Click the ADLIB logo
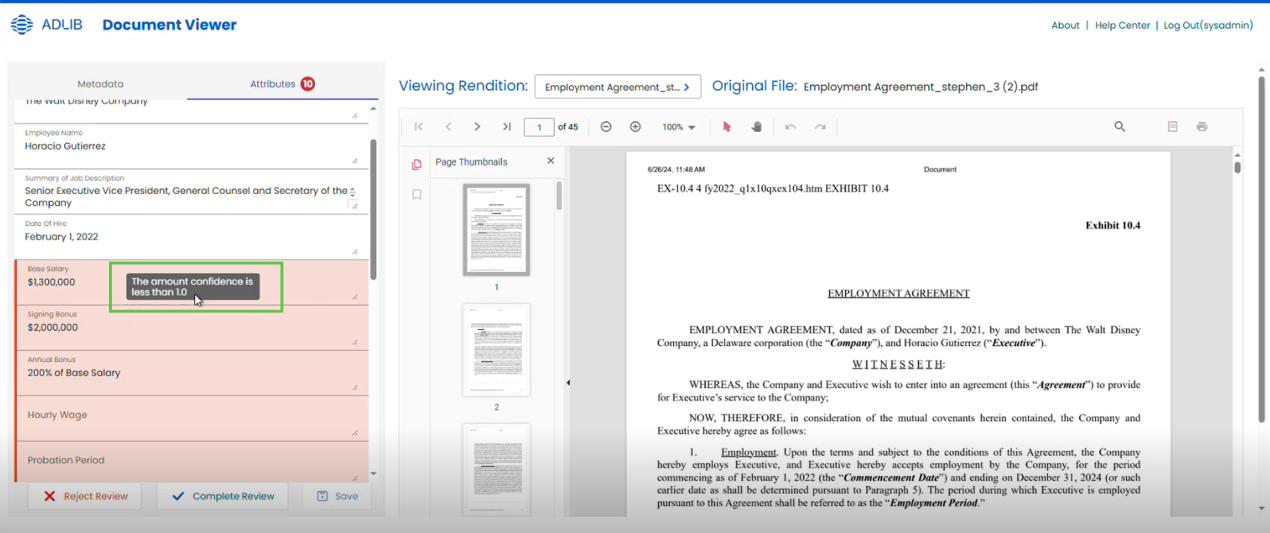The height and width of the screenshot is (533, 1270). coord(46,25)
